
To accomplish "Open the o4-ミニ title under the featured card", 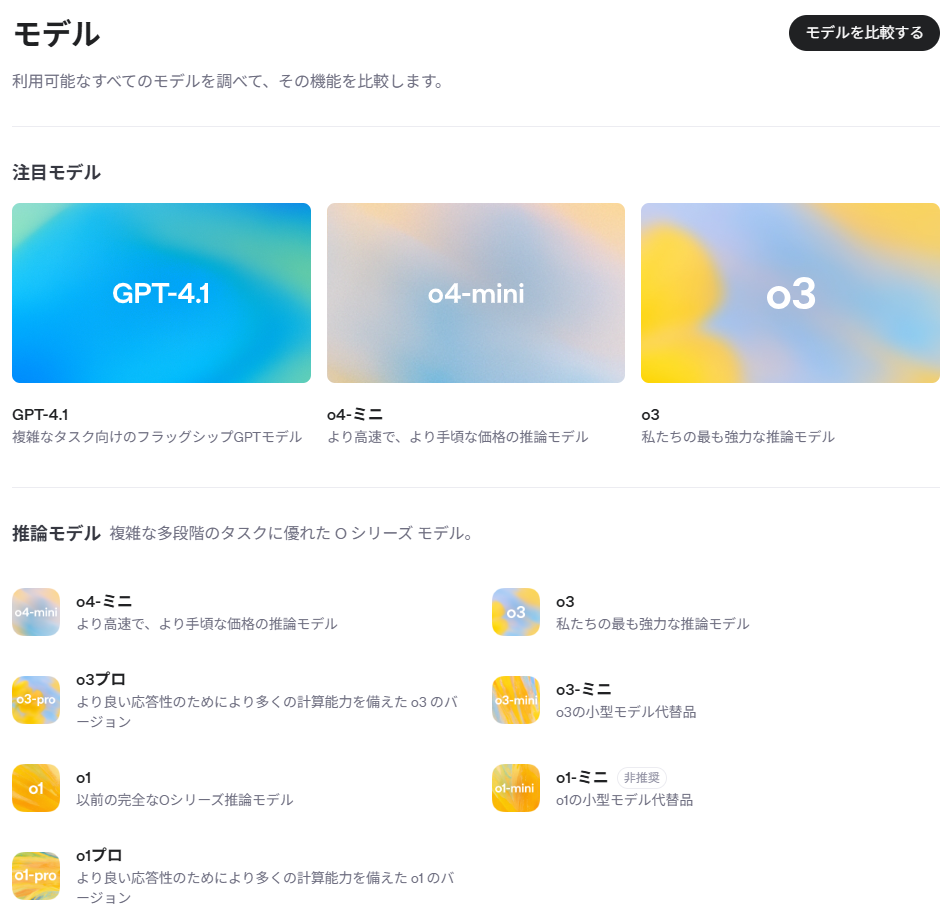I will 355,415.
